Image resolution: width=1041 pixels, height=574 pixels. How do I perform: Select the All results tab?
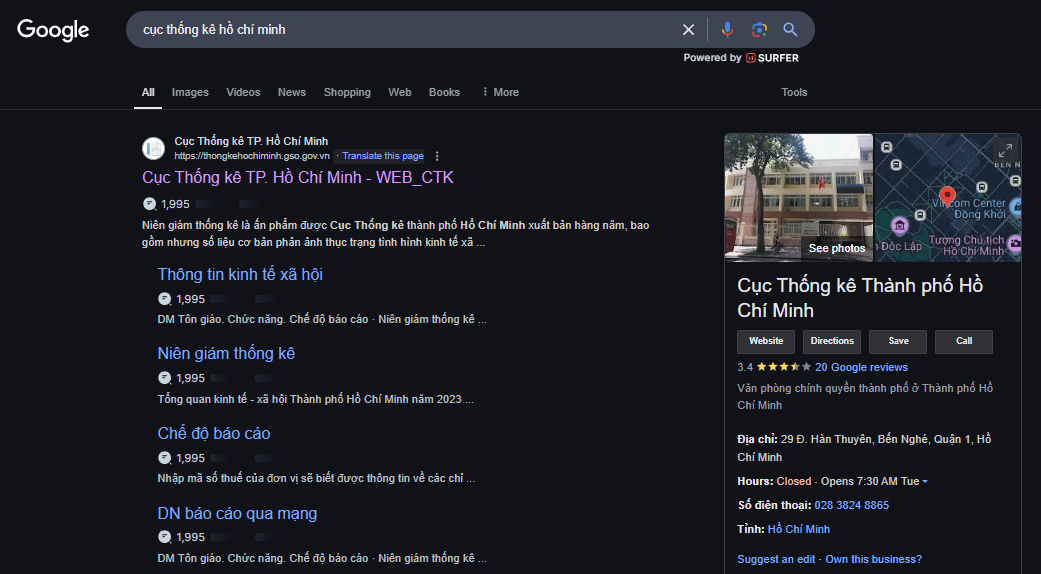148,92
